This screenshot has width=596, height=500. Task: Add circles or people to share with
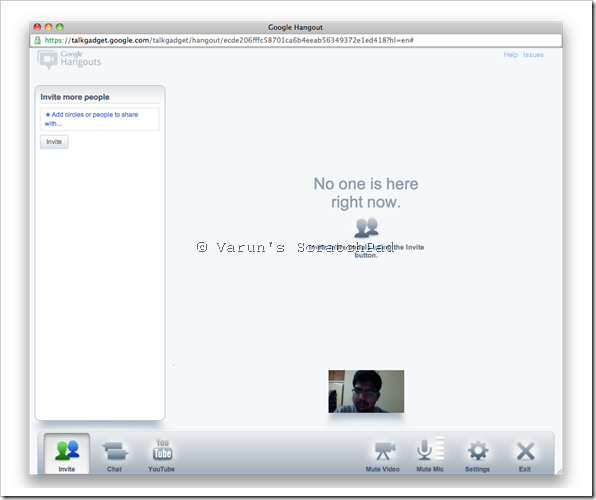coord(100,119)
